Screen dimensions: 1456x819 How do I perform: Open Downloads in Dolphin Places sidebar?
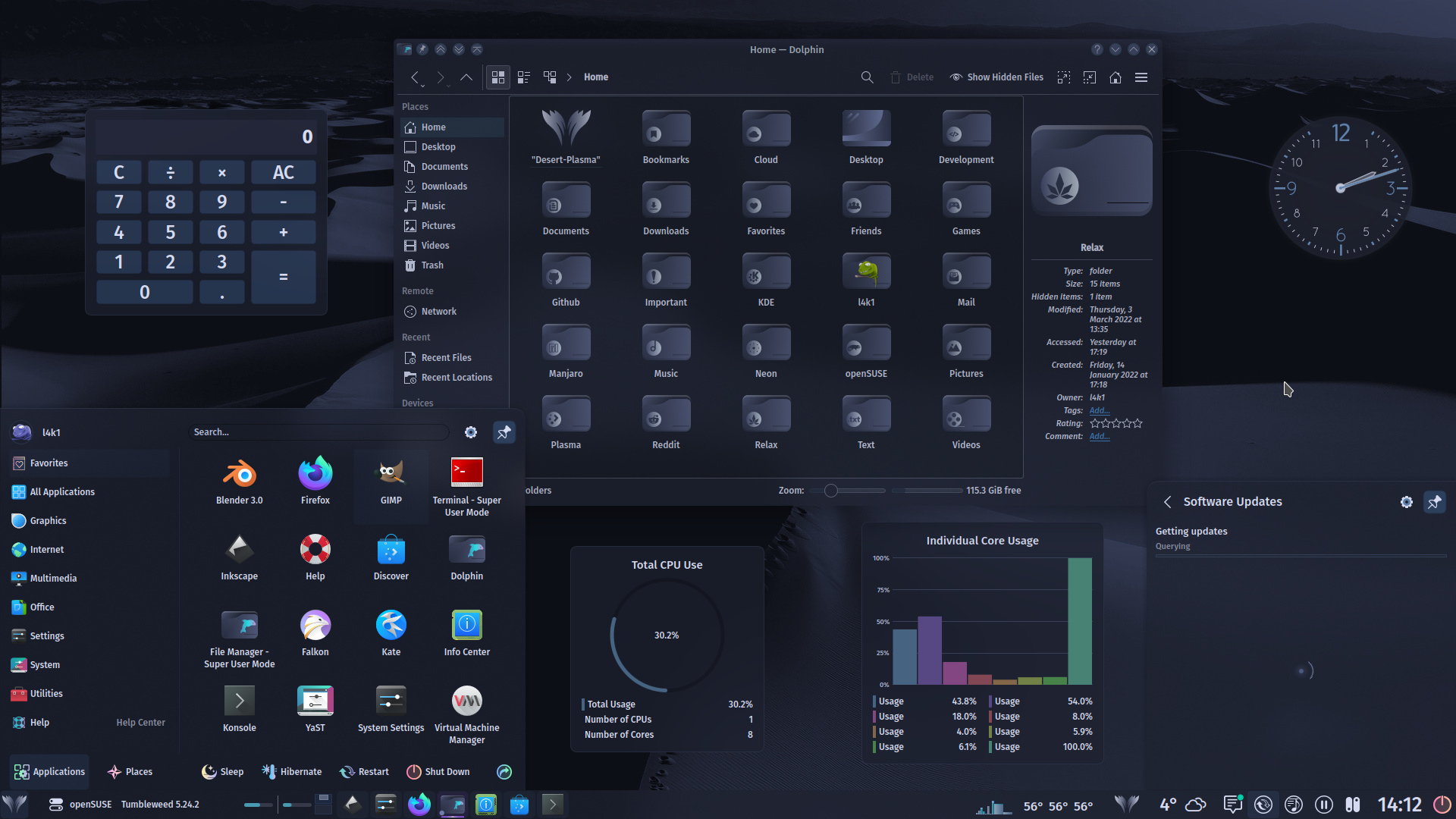[x=452, y=187]
